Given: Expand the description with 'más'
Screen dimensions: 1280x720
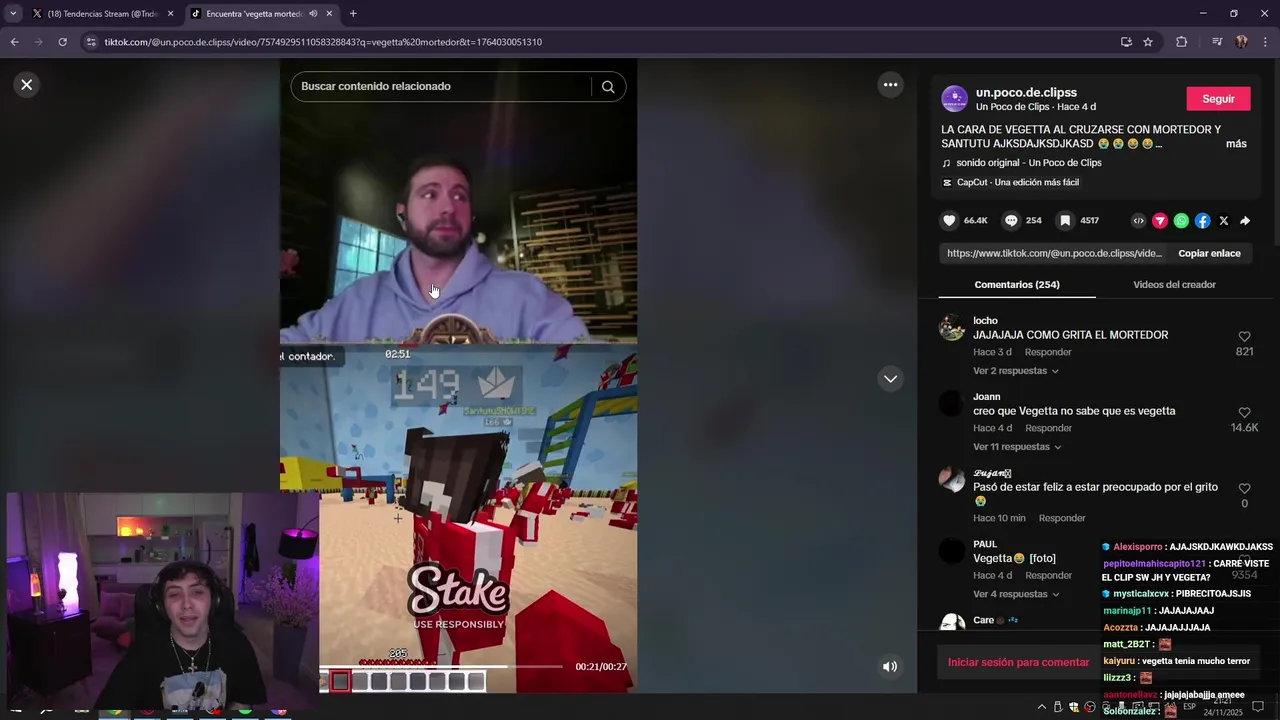Looking at the screenshot, I should [x=1236, y=144].
